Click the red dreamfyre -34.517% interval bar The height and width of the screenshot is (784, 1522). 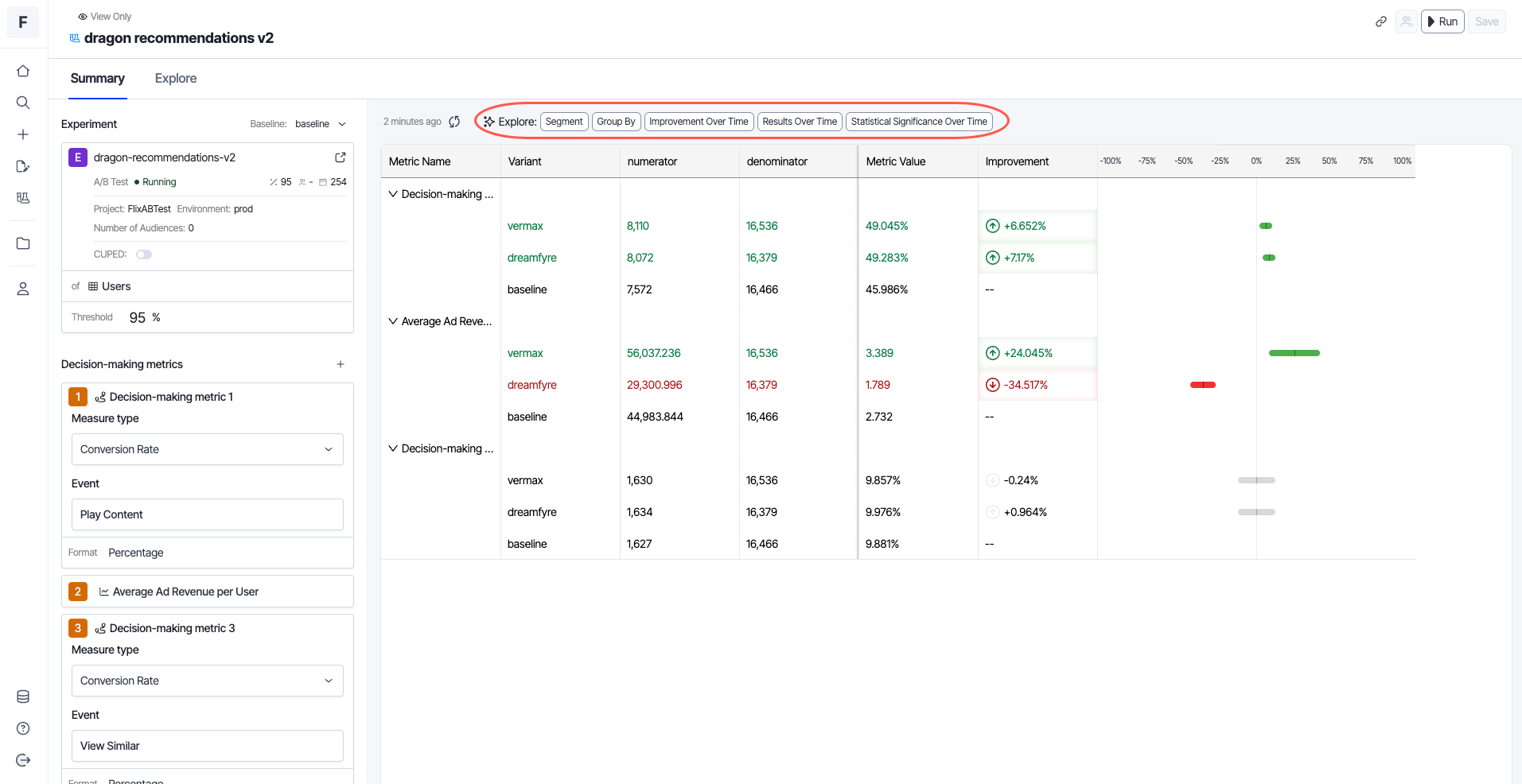click(x=1203, y=385)
